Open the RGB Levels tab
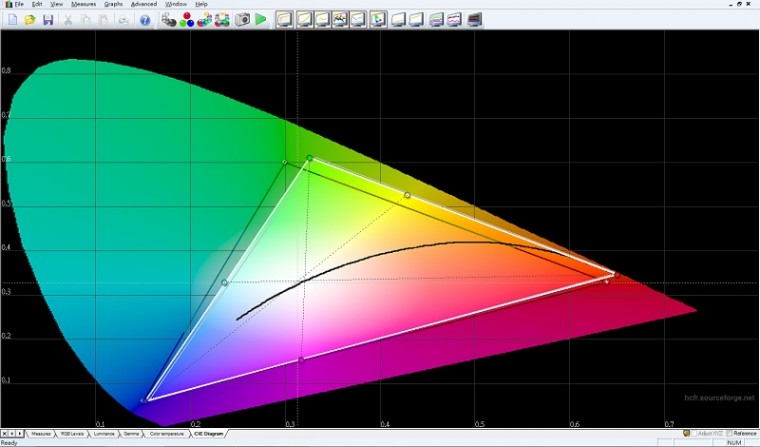 click(72, 434)
